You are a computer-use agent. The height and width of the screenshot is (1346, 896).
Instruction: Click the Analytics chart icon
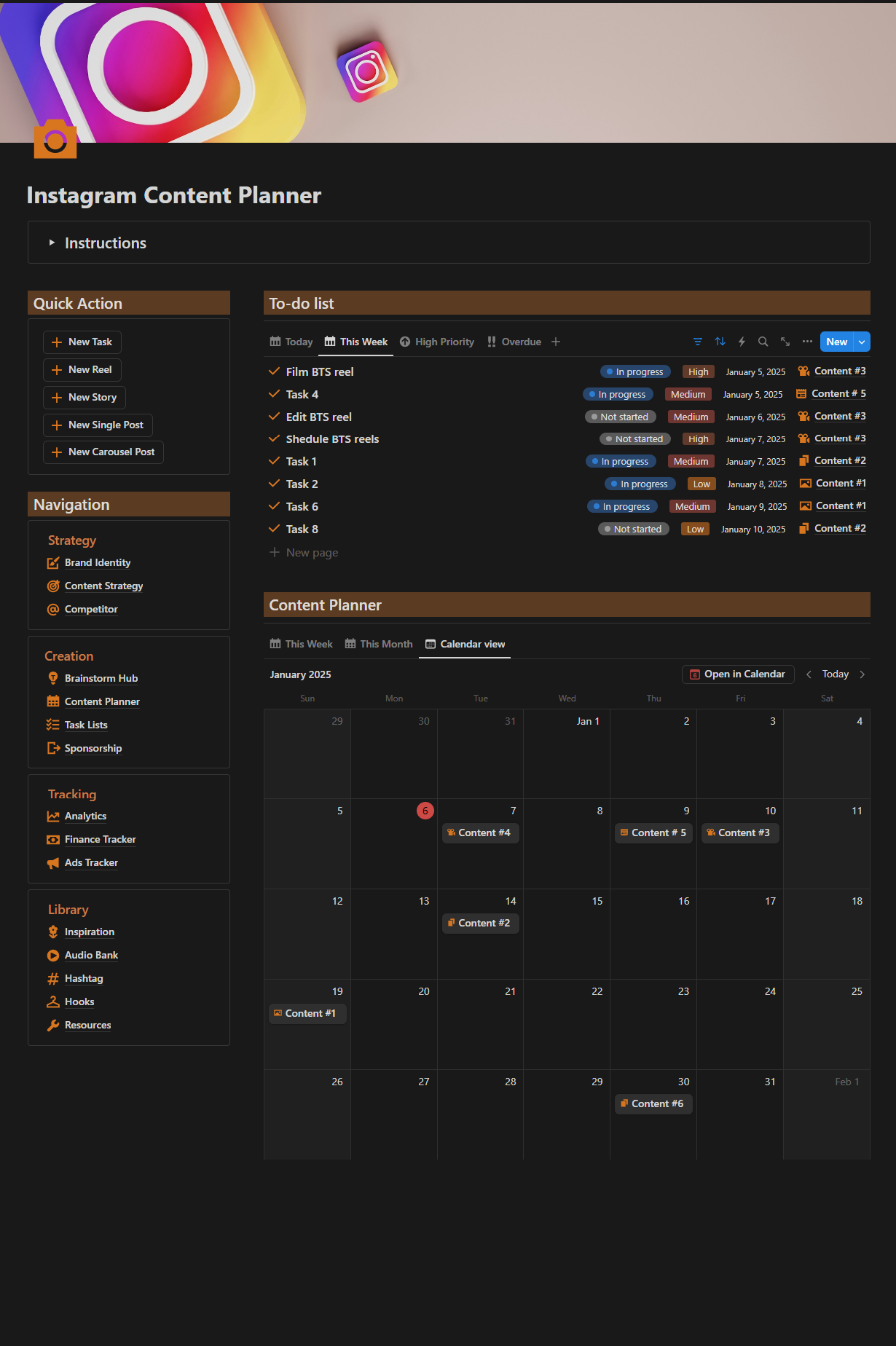[x=53, y=816]
